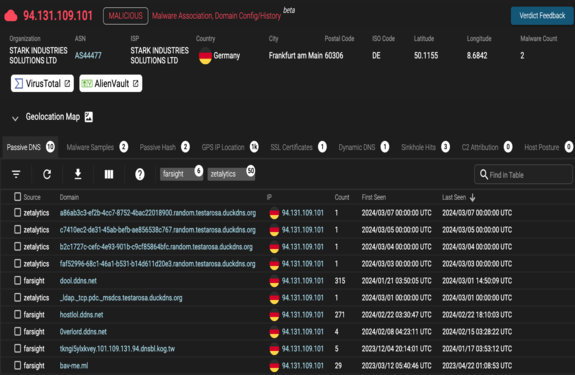Open the AS44477 ASN link
Viewport: 575px width, 375px height.
coord(88,56)
